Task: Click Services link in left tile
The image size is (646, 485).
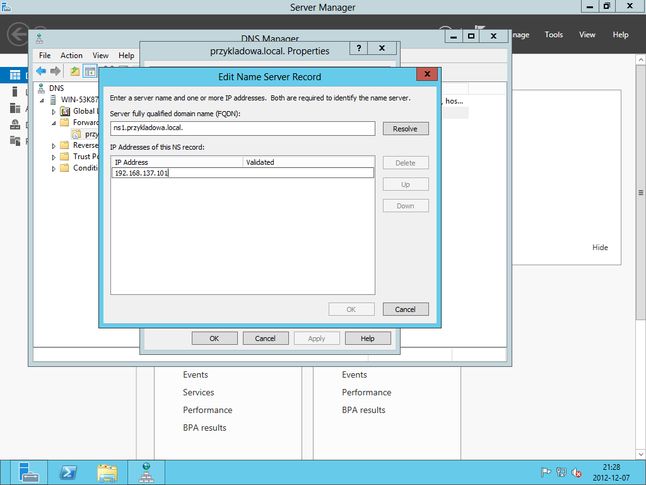Action: 198,392
